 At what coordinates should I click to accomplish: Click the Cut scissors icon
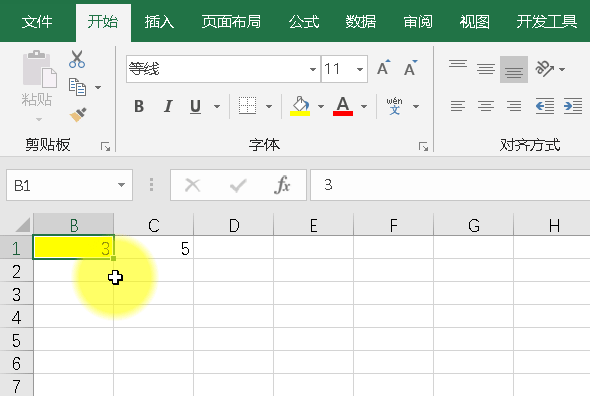[x=77, y=59]
